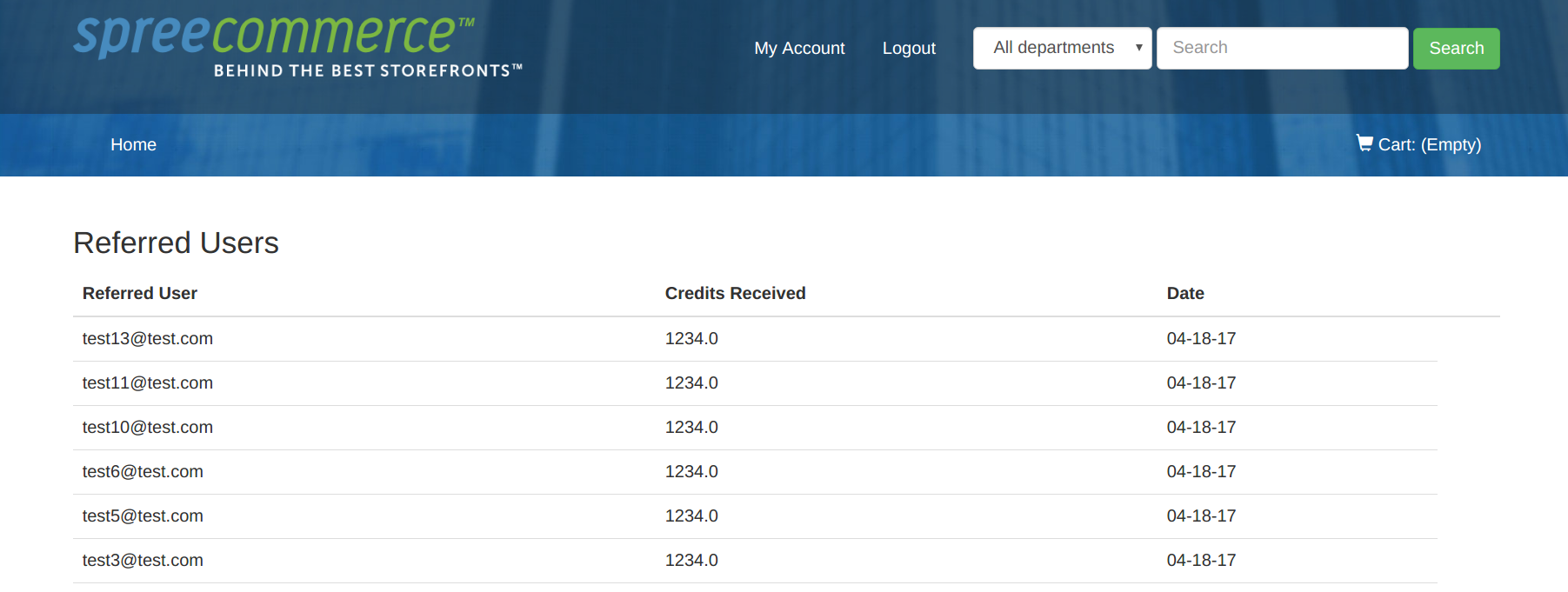Viewport: 1568px width, 592px height.
Task: Click credits 1234.0 for test3@test.com
Action: (x=691, y=561)
